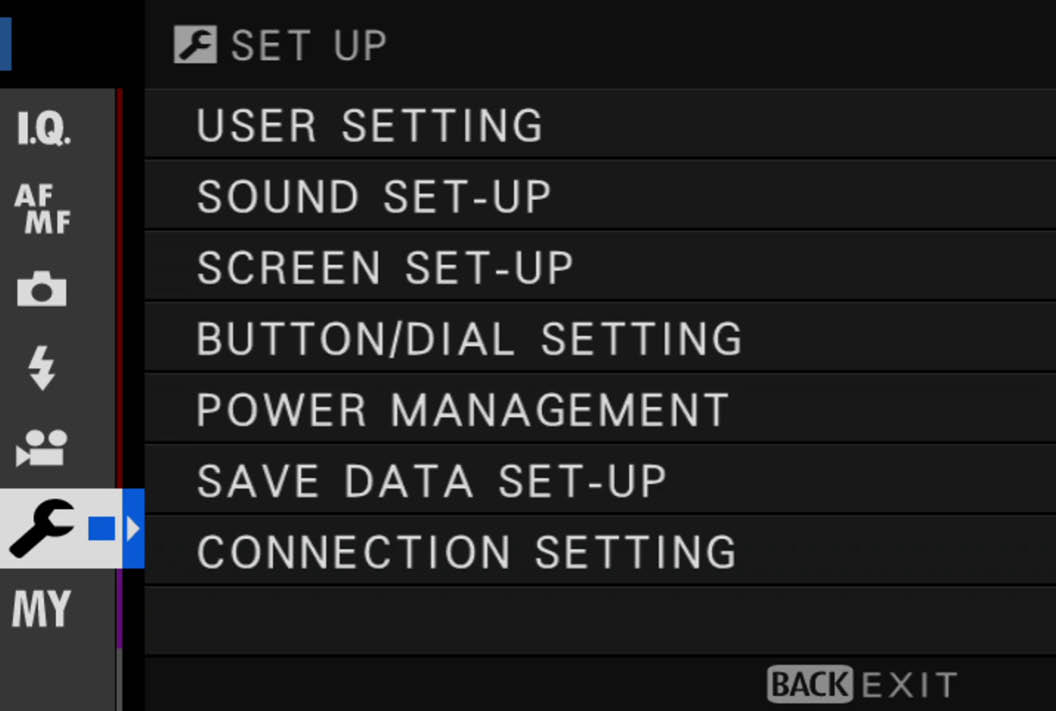The width and height of the screenshot is (1056, 711).
Task: Open POWER MANAGEMENT settings
Action: click(600, 409)
